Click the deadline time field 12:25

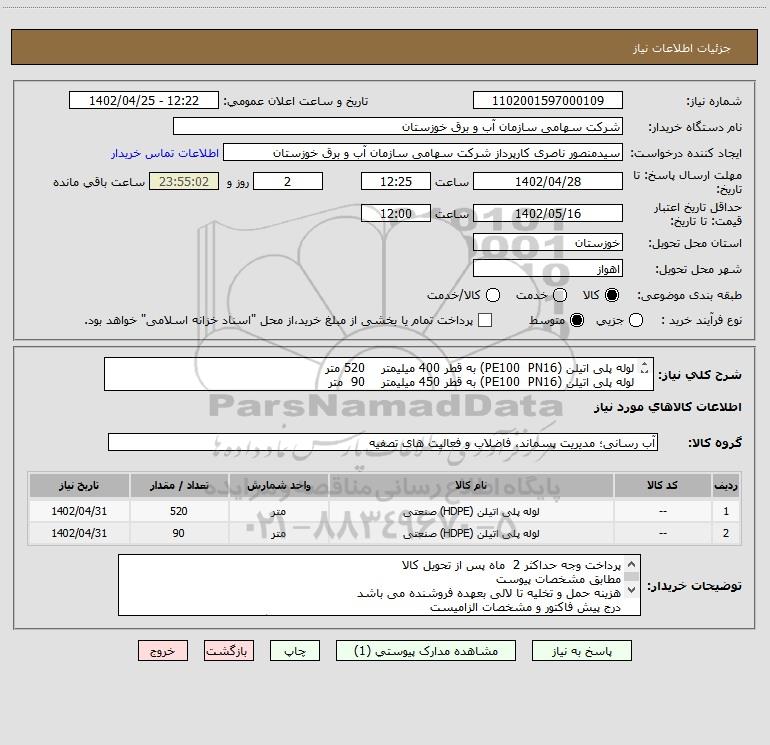tap(396, 181)
